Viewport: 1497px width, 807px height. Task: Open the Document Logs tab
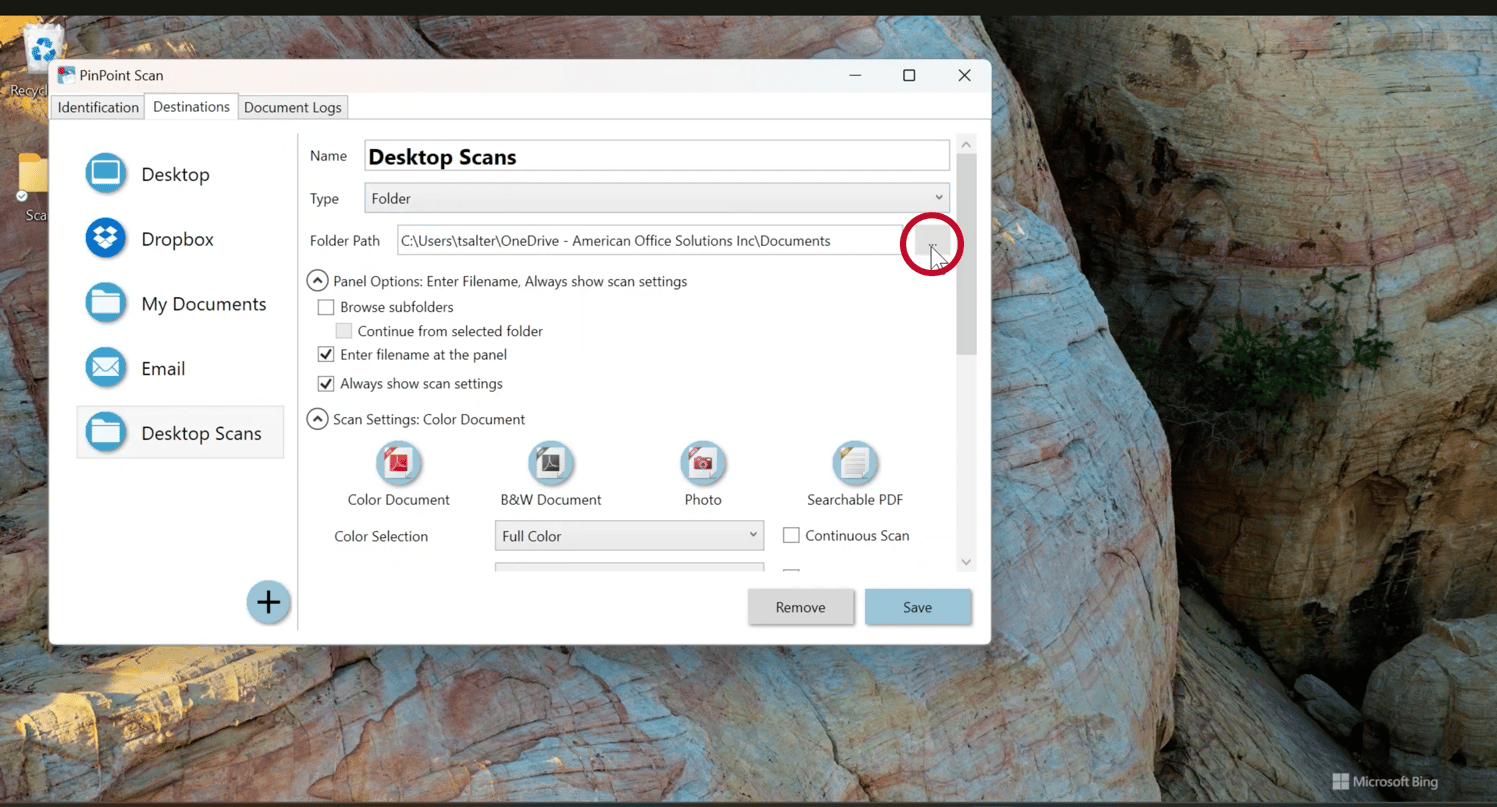(292, 107)
